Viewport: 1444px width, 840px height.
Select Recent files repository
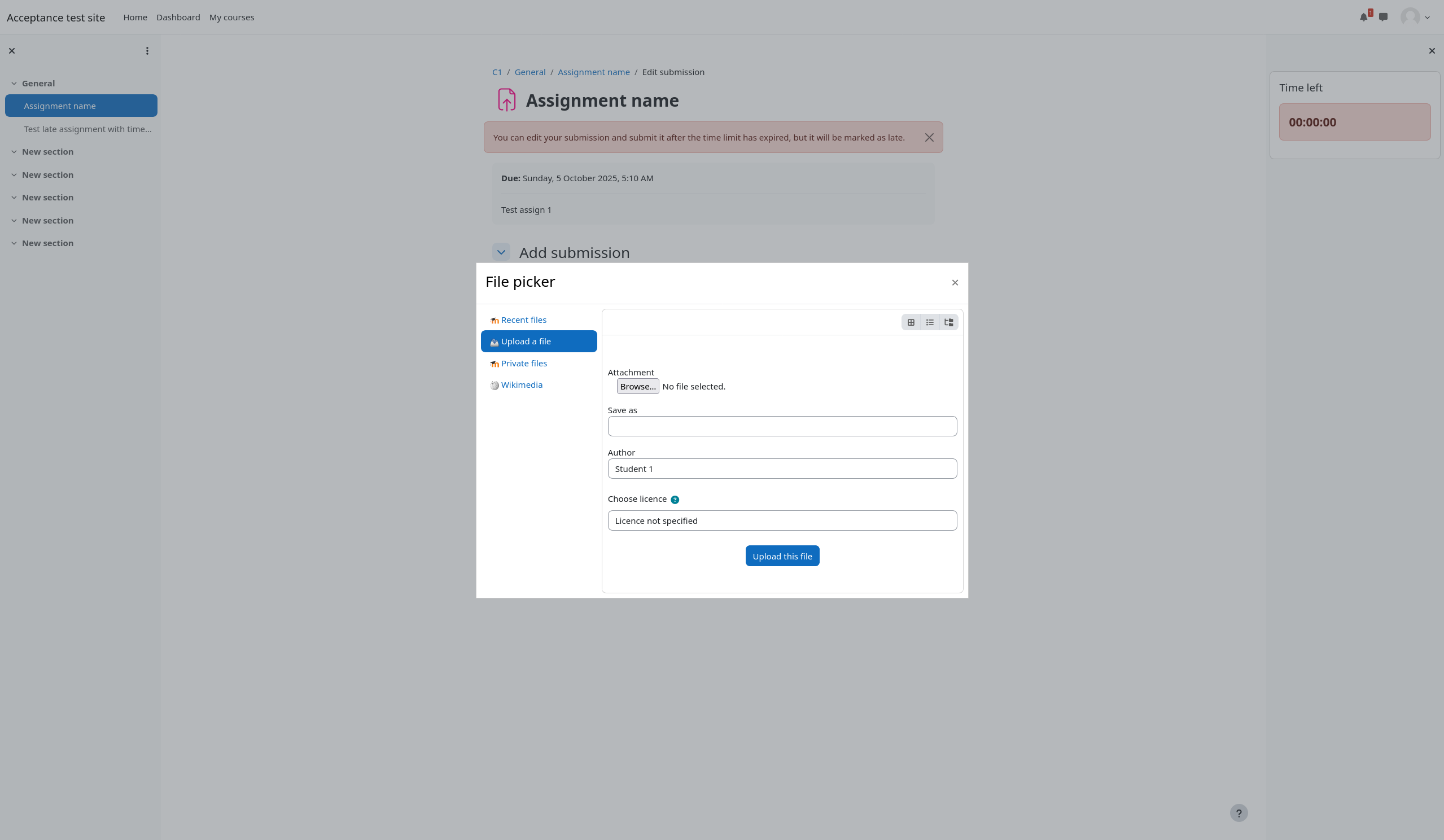pos(523,320)
